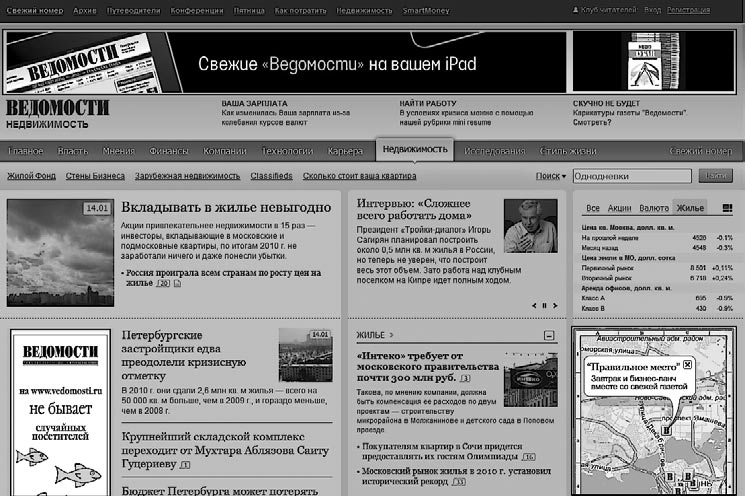Open Classifieds subsection
Image resolution: width=745 pixels, height=496 pixels.
(x=271, y=176)
